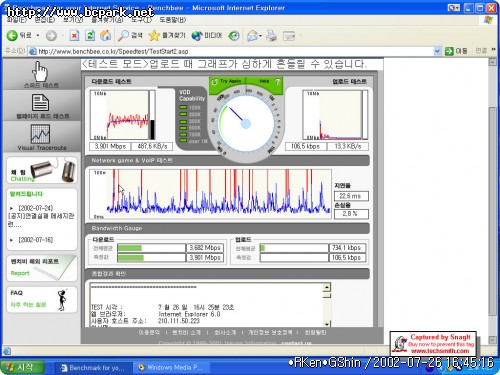Expand the Mail button dropdown arrow
This screenshot has height=375, width=500.
(x=260, y=36)
